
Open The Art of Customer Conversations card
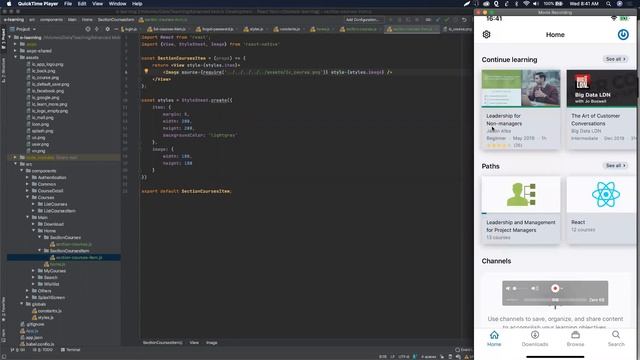point(602,109)
